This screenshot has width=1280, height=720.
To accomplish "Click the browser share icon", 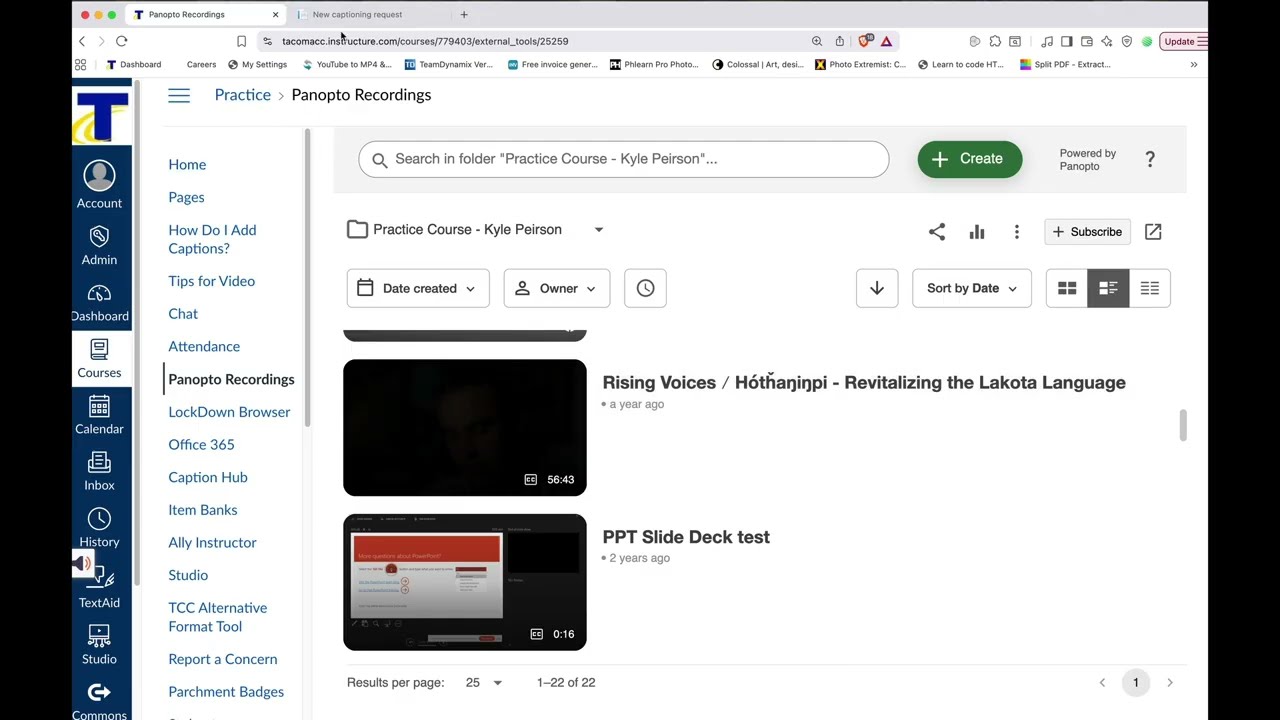I will click(x=839, y=41).
